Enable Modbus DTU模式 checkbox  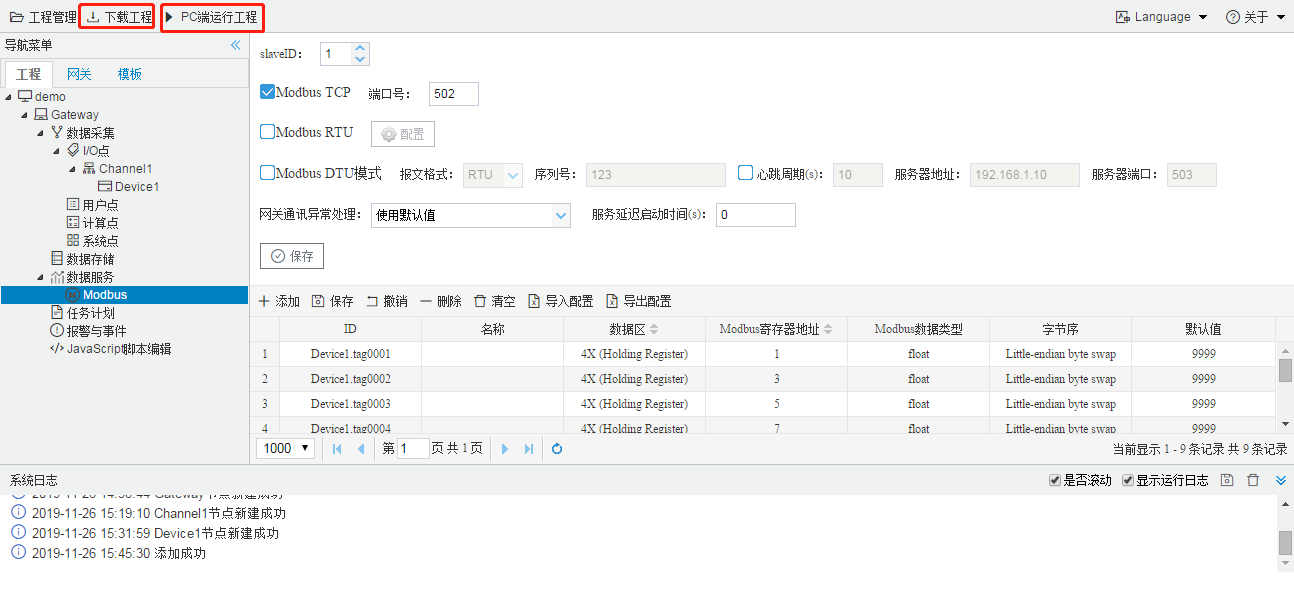tap(267, 173)
